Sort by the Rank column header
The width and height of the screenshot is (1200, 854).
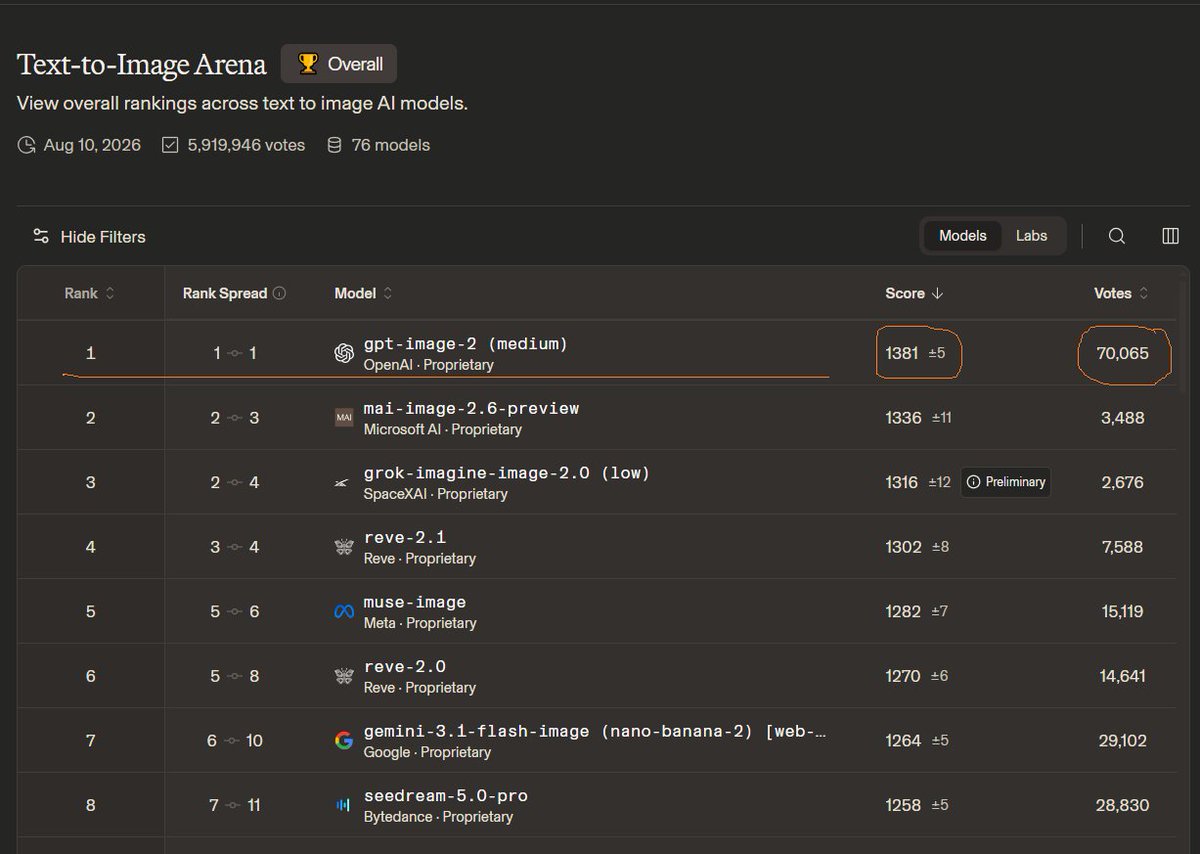pyautogui.click(x=90, y=293)
